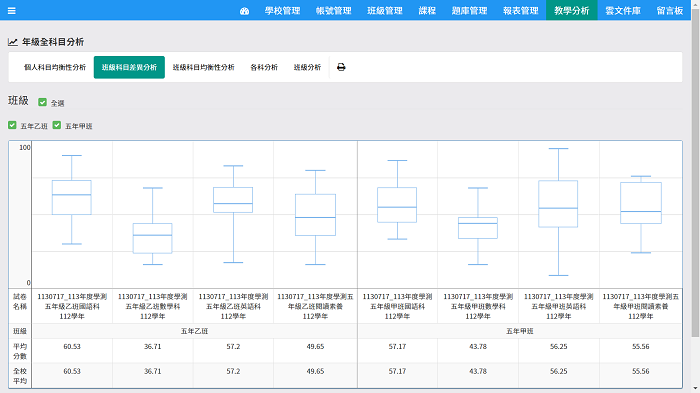Click the 五年乙班 閱讀素養 box plot

tap(316, 217)
